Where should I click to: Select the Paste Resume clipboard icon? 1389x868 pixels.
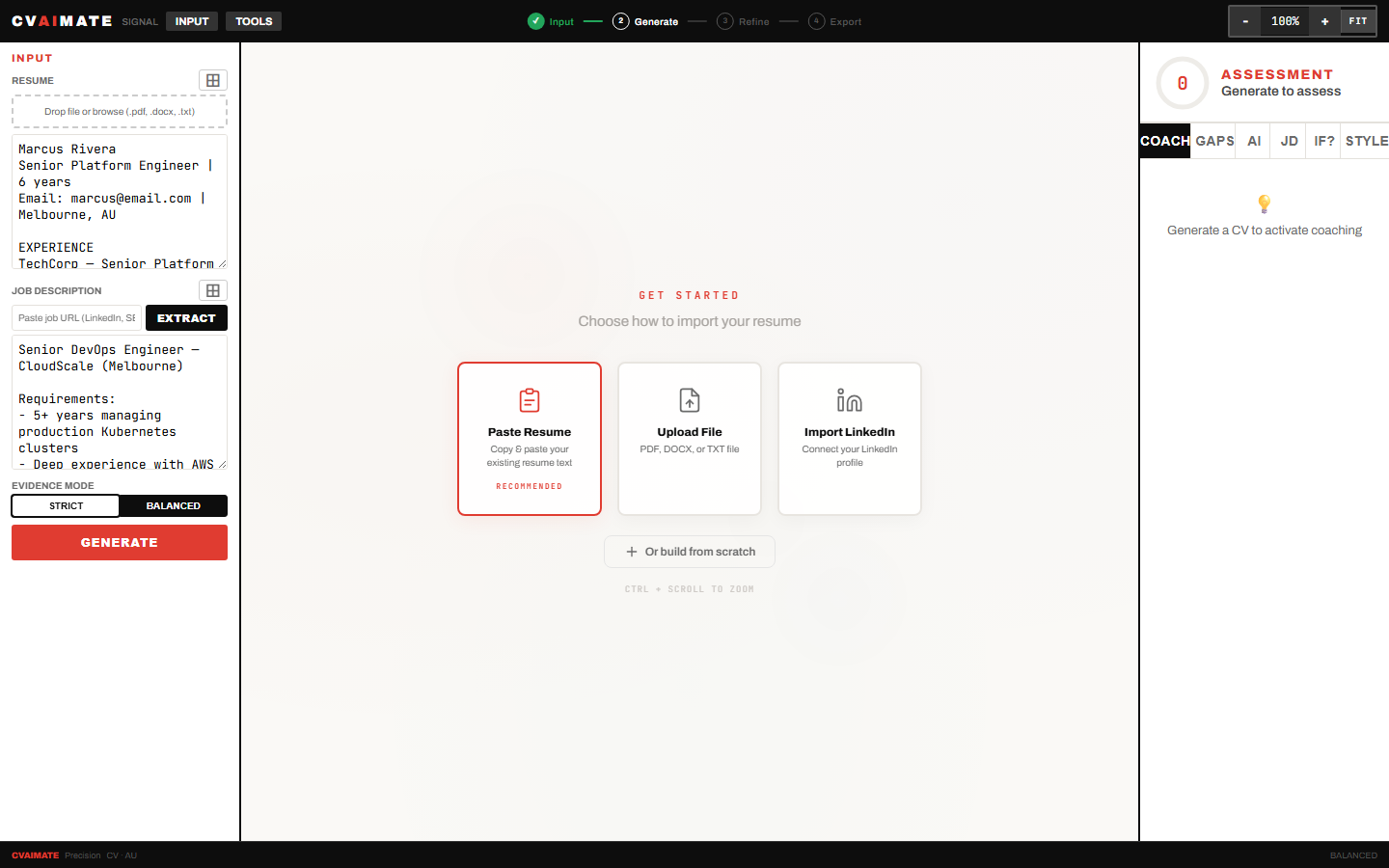530,400
